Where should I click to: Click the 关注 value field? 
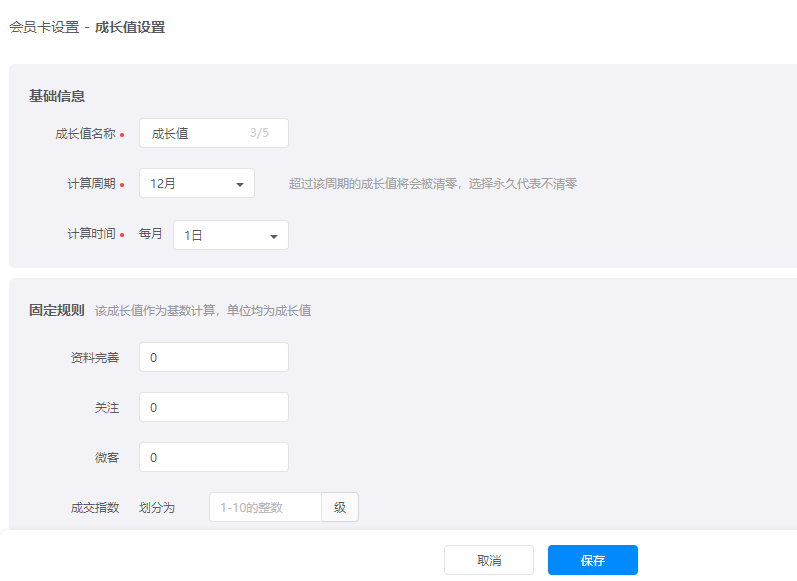pos(214,407)
